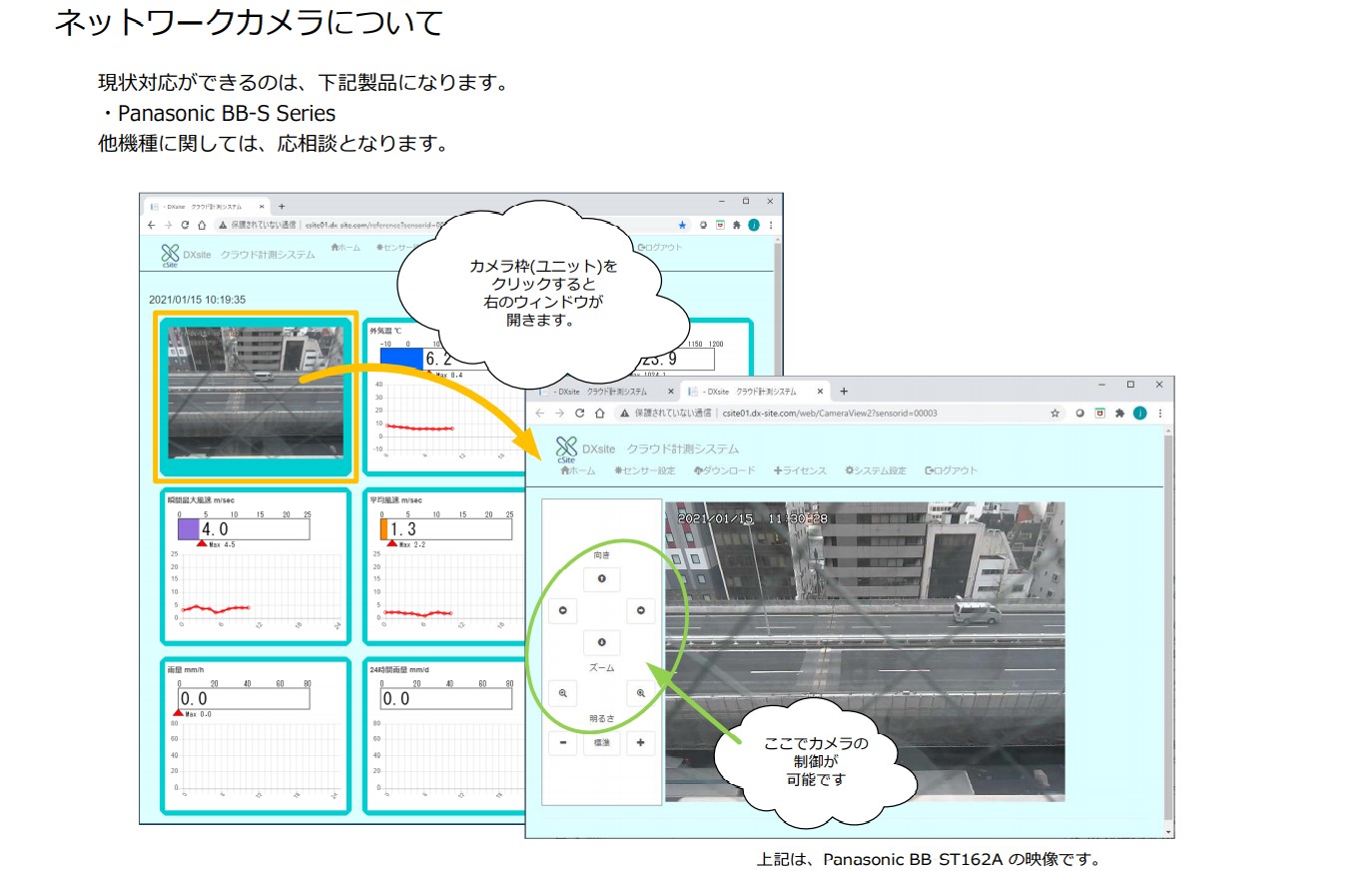Decrease brightness with the minus button
1372x871 pixels.
click(x=562, y=743)
